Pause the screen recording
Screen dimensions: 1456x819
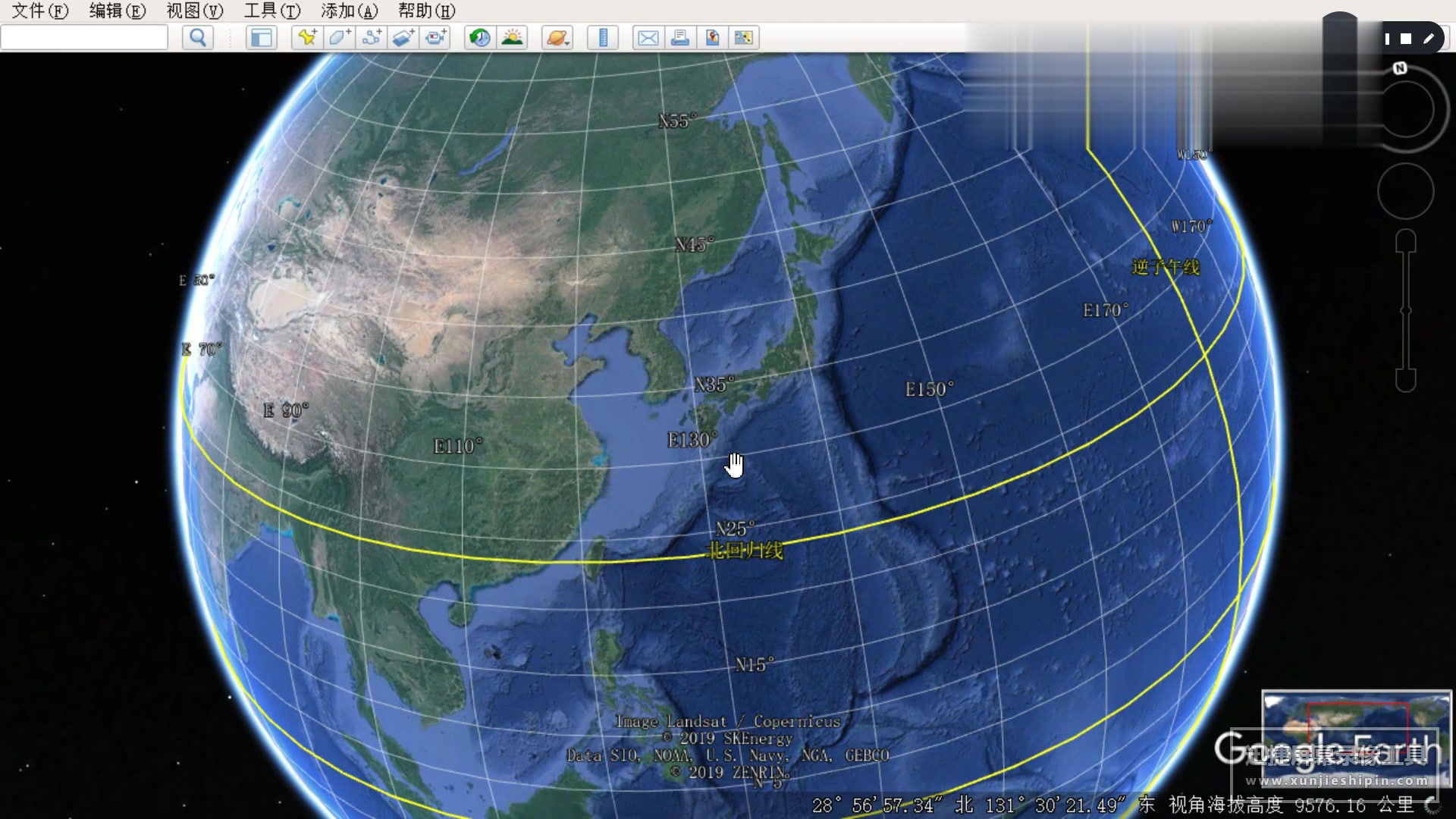pos(1387,39)
